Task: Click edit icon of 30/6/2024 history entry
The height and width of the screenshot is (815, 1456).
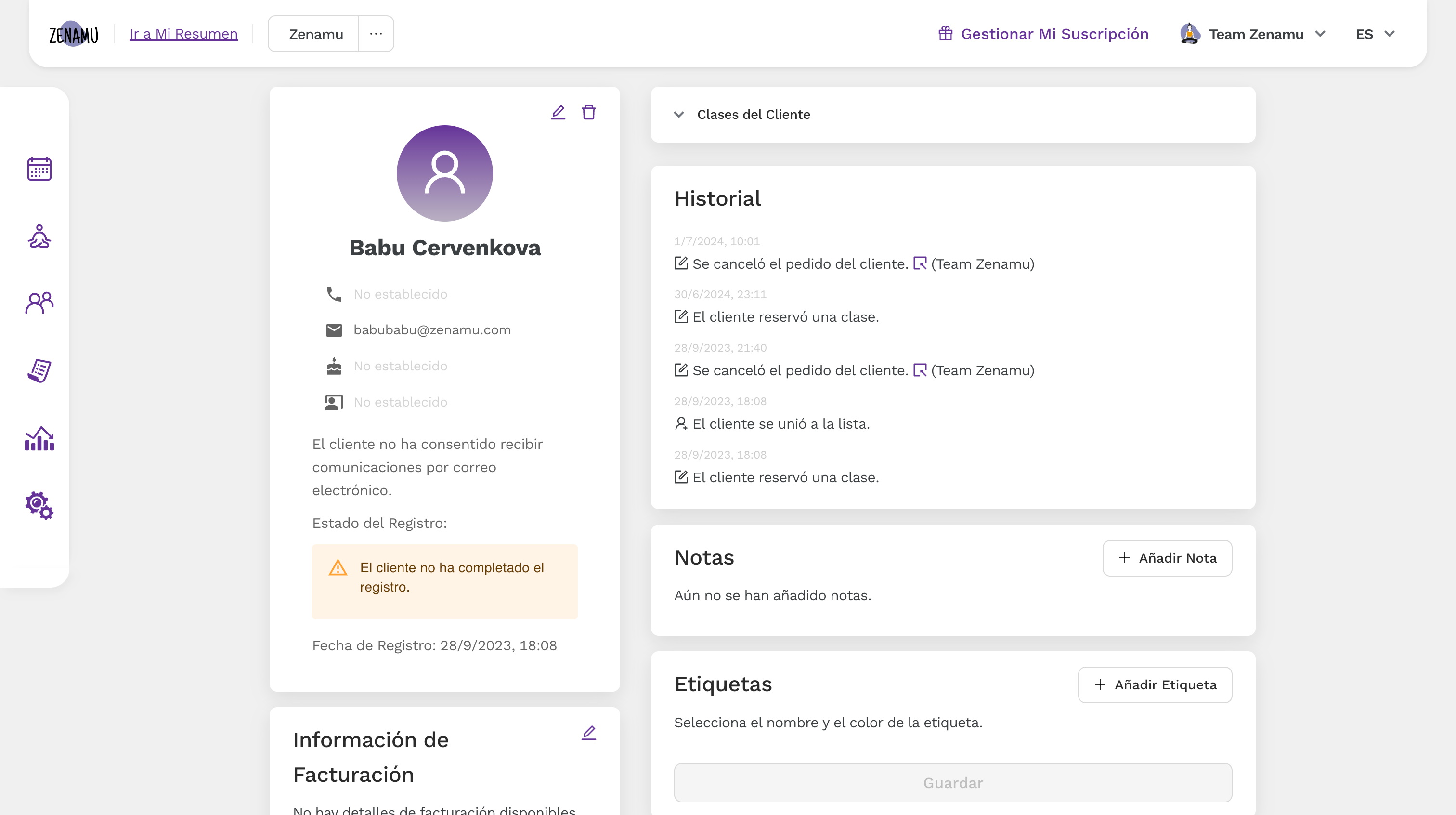Action: [681, 317]
